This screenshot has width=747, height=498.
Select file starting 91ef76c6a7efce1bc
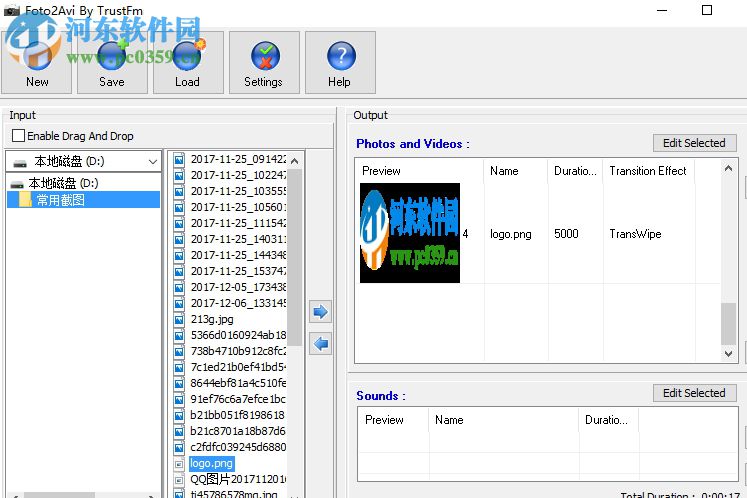238,399
